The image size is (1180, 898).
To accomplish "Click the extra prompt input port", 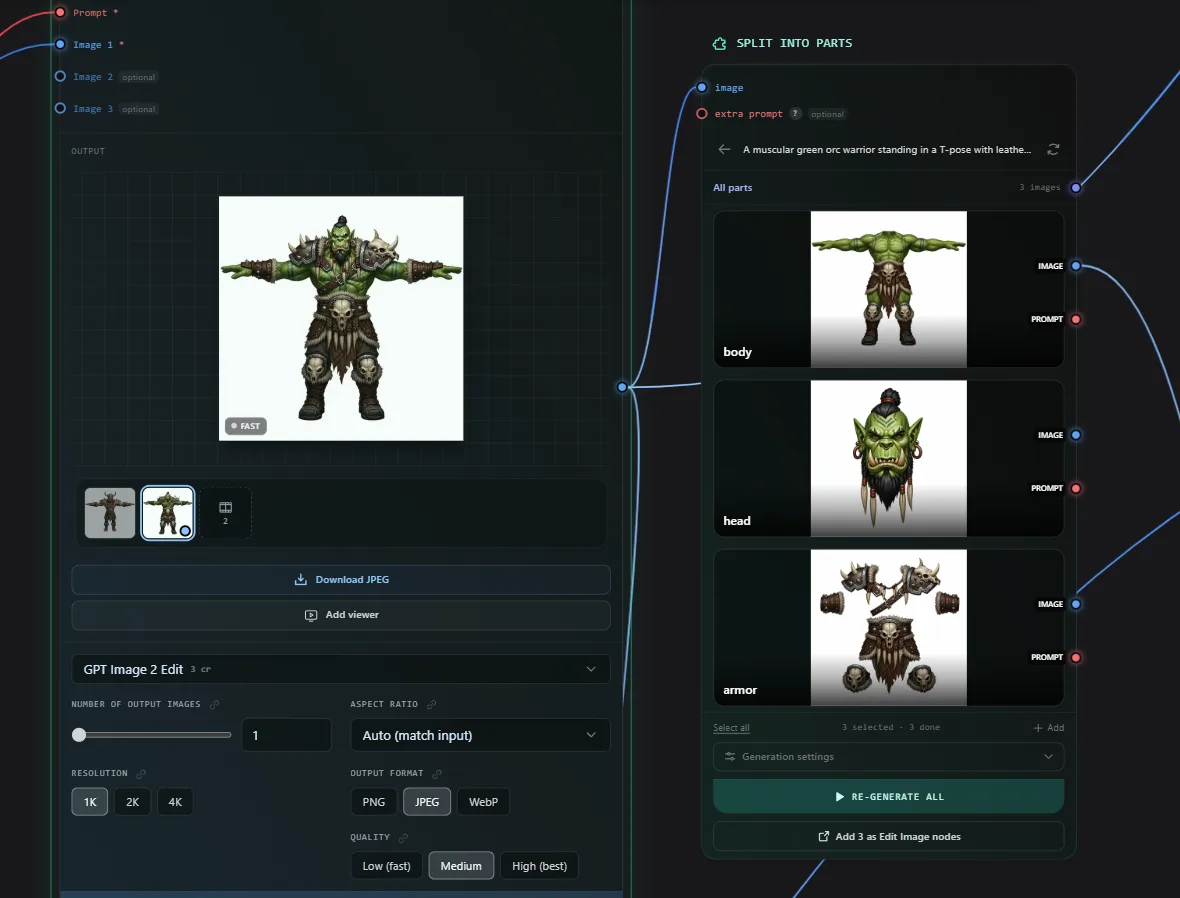I will click(701, 114).
